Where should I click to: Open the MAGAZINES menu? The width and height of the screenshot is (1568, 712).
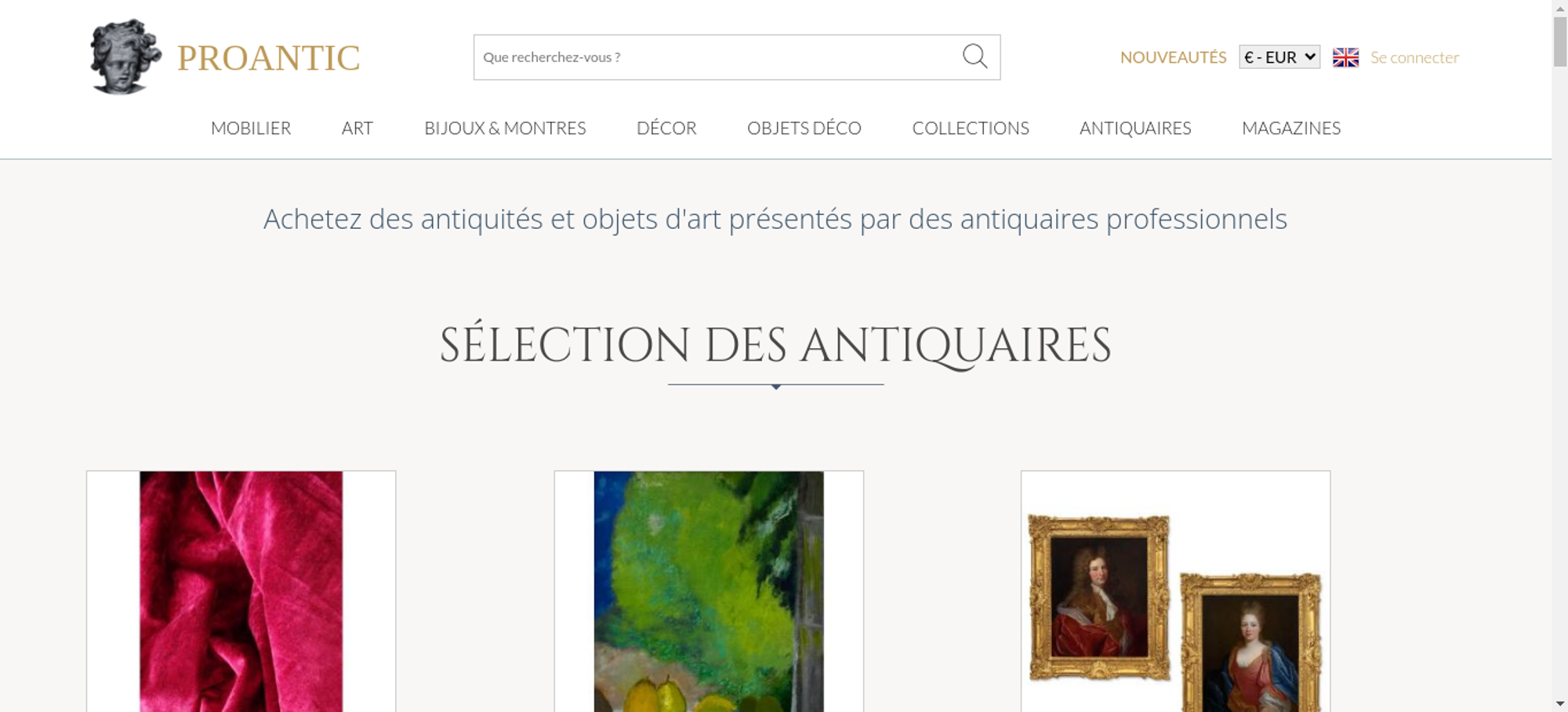1291,128
